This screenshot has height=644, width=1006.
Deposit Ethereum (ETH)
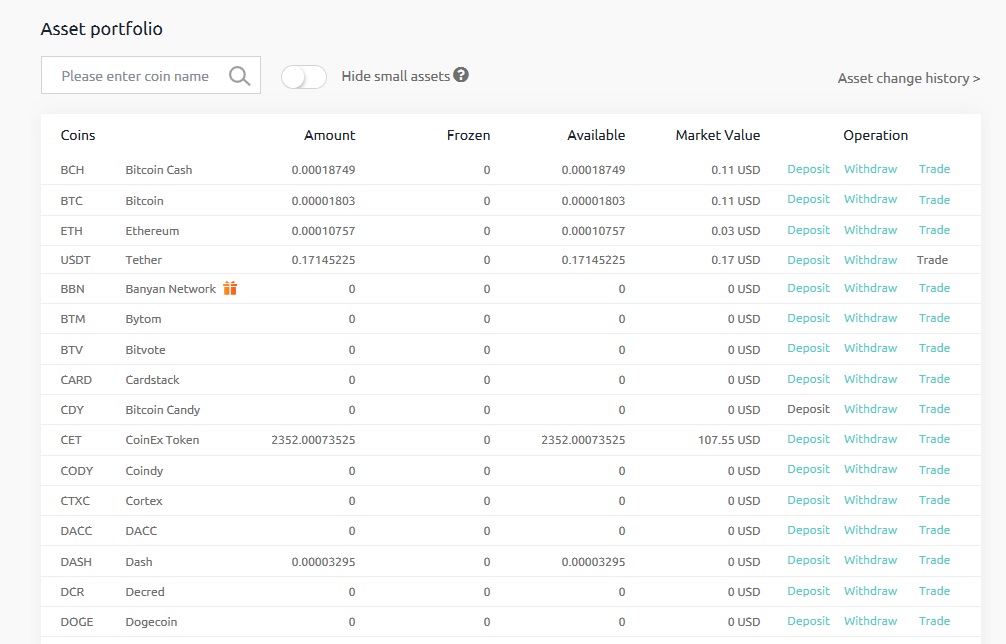[x=808, y=230]
